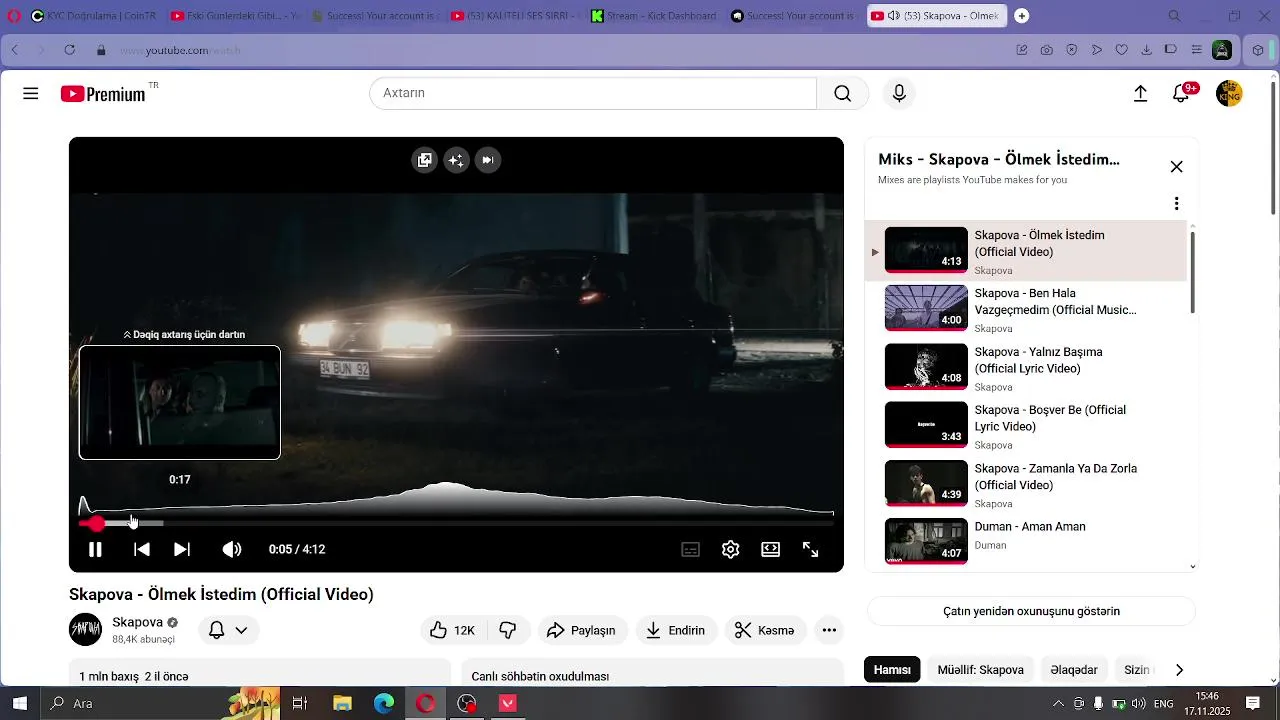Play Skapova - Zamanla Ya Da Zorla

[1026, 484]
